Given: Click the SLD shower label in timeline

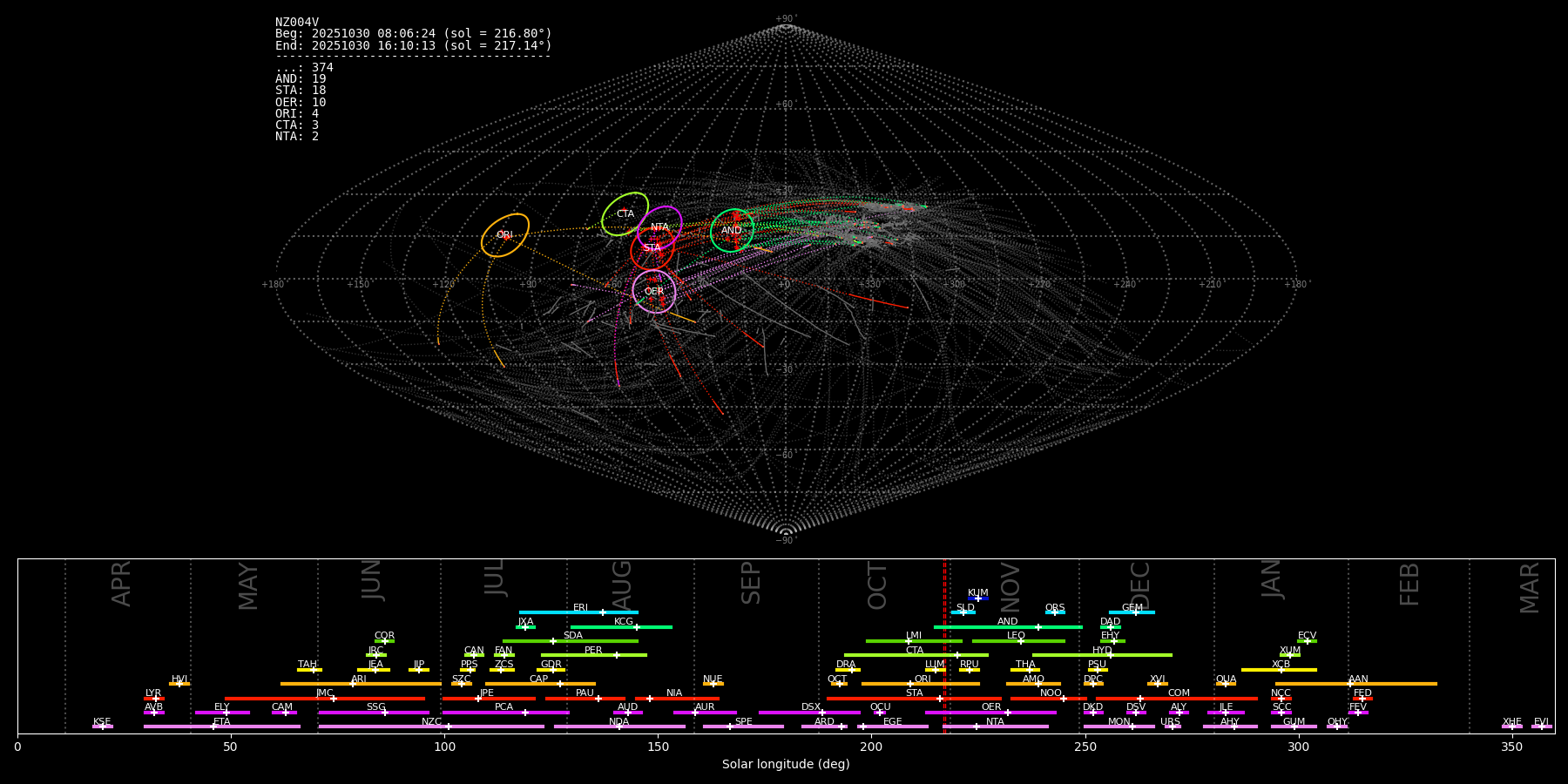Looking at the screenshot, I should (x=965, y=608).
